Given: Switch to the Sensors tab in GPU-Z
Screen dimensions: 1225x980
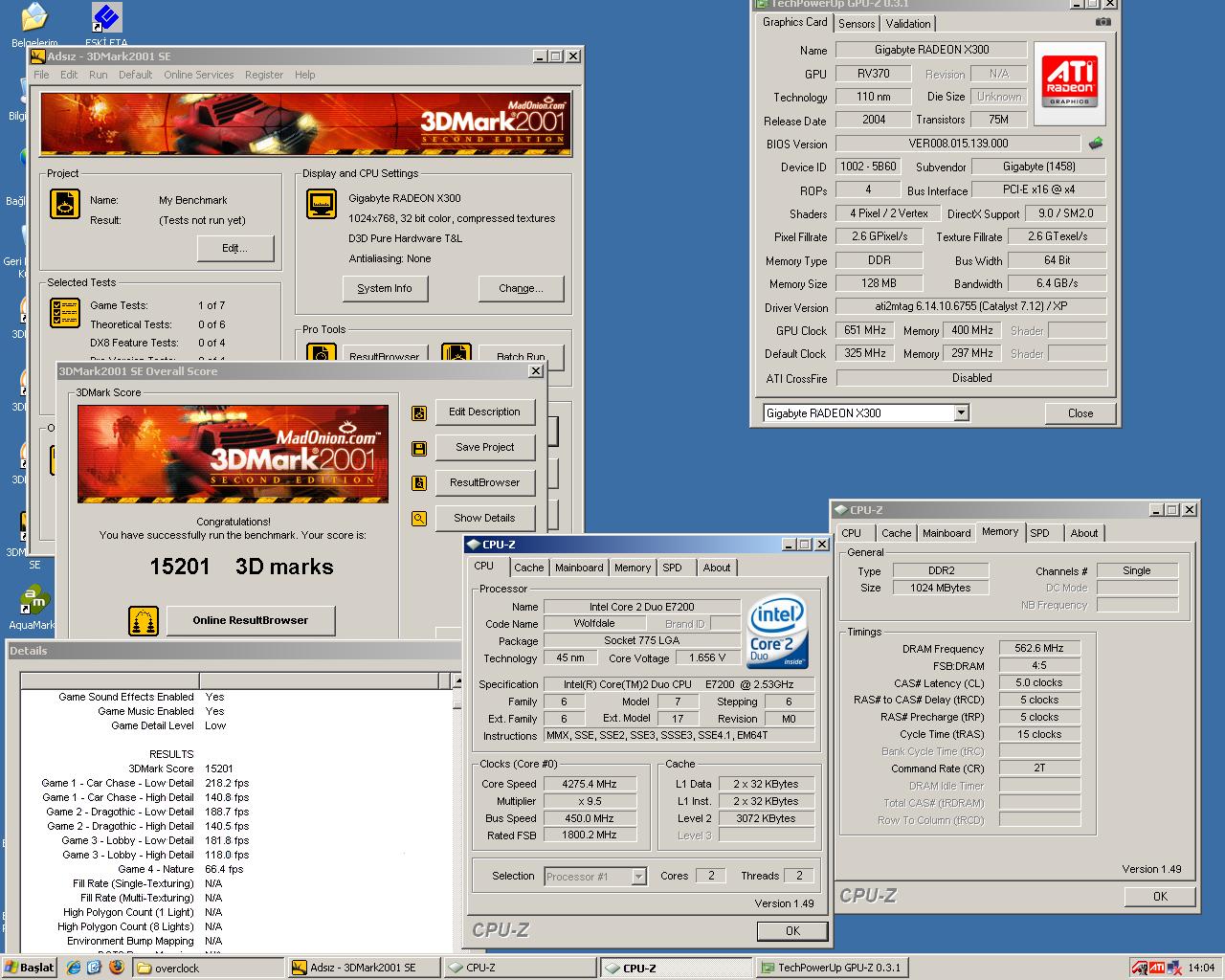Looking at the screenshot, I should pyautogui.click(x=857, y=24).
